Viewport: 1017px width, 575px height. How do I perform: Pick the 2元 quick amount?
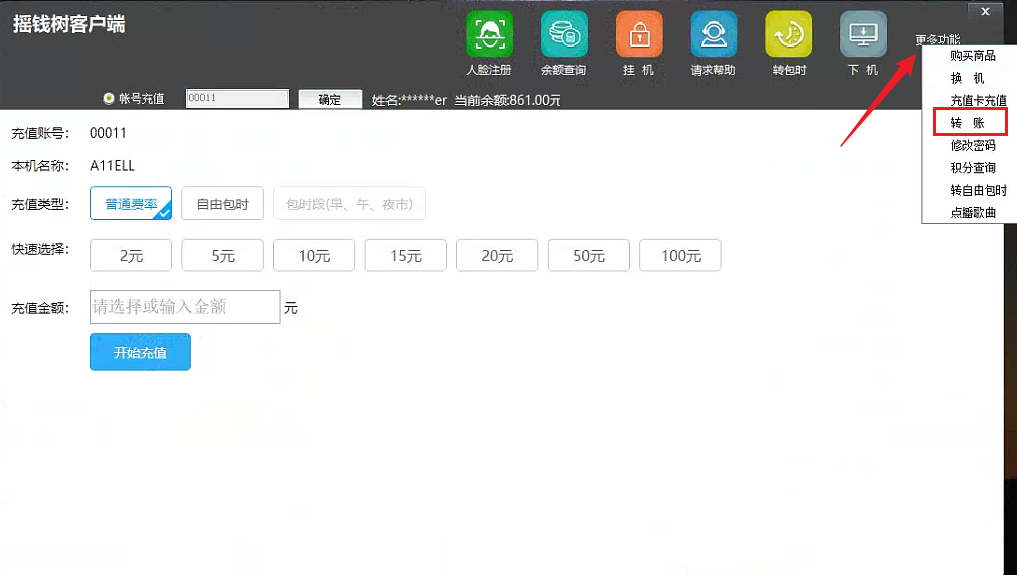[131, 255]
